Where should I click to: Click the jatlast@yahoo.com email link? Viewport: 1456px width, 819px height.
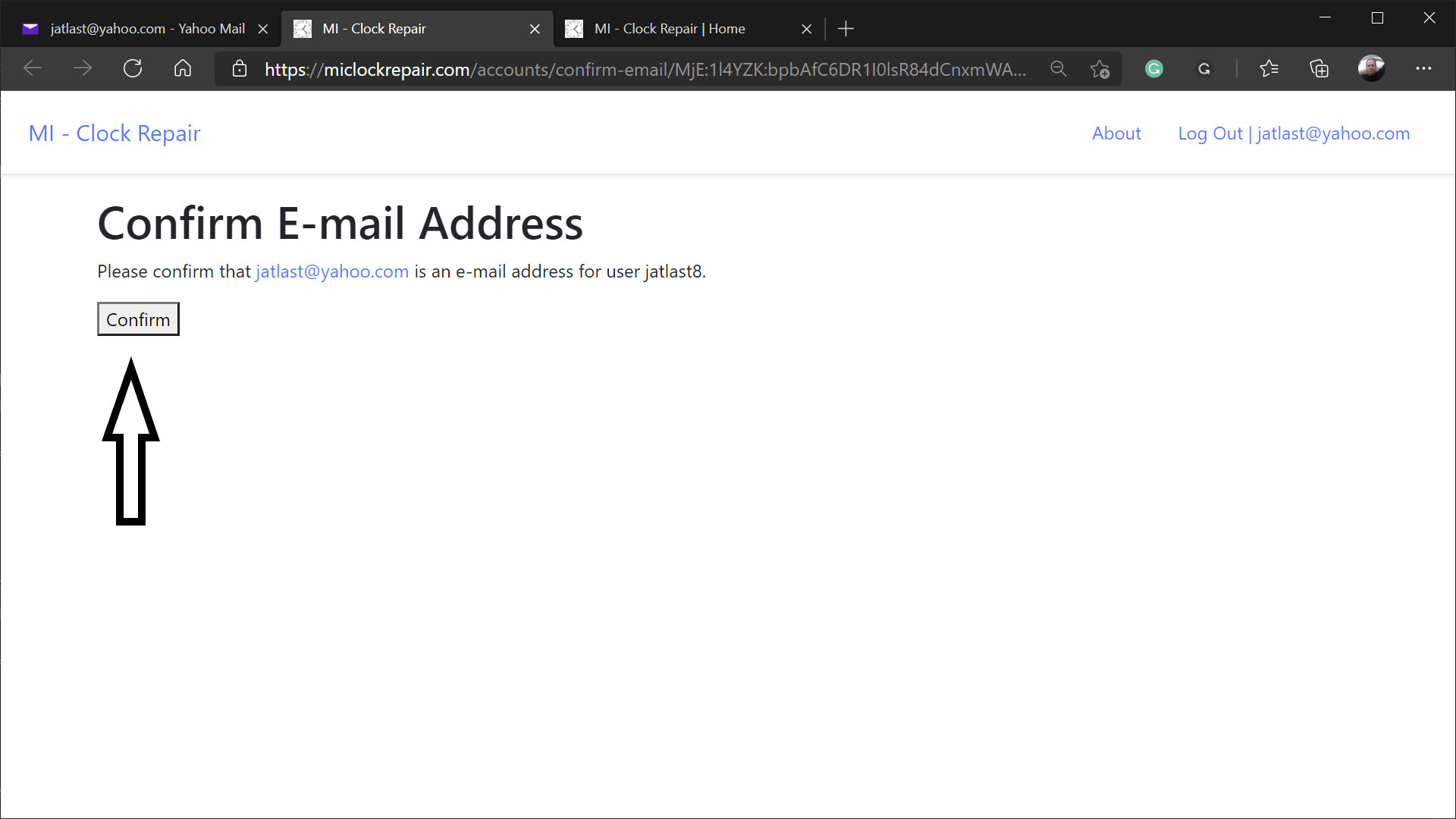[x=332, y=271]
